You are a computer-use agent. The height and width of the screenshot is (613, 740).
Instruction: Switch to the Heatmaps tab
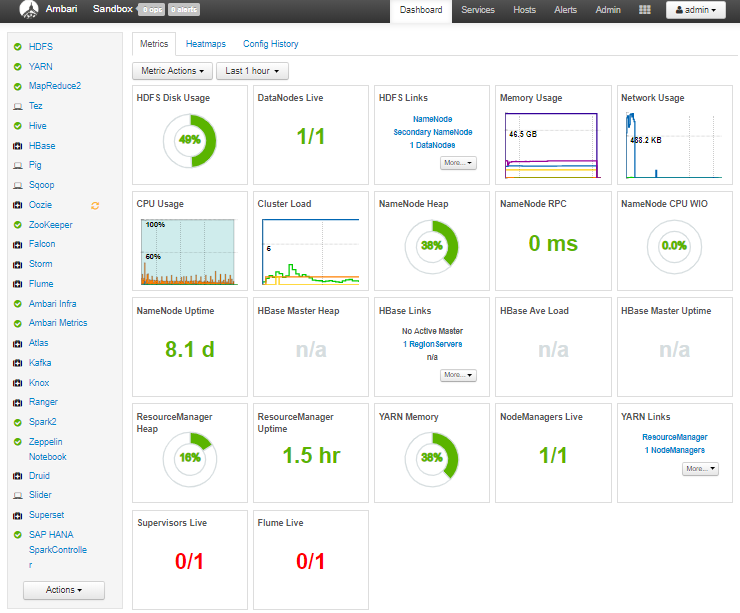pyautogui.click(x=205, y=44)
